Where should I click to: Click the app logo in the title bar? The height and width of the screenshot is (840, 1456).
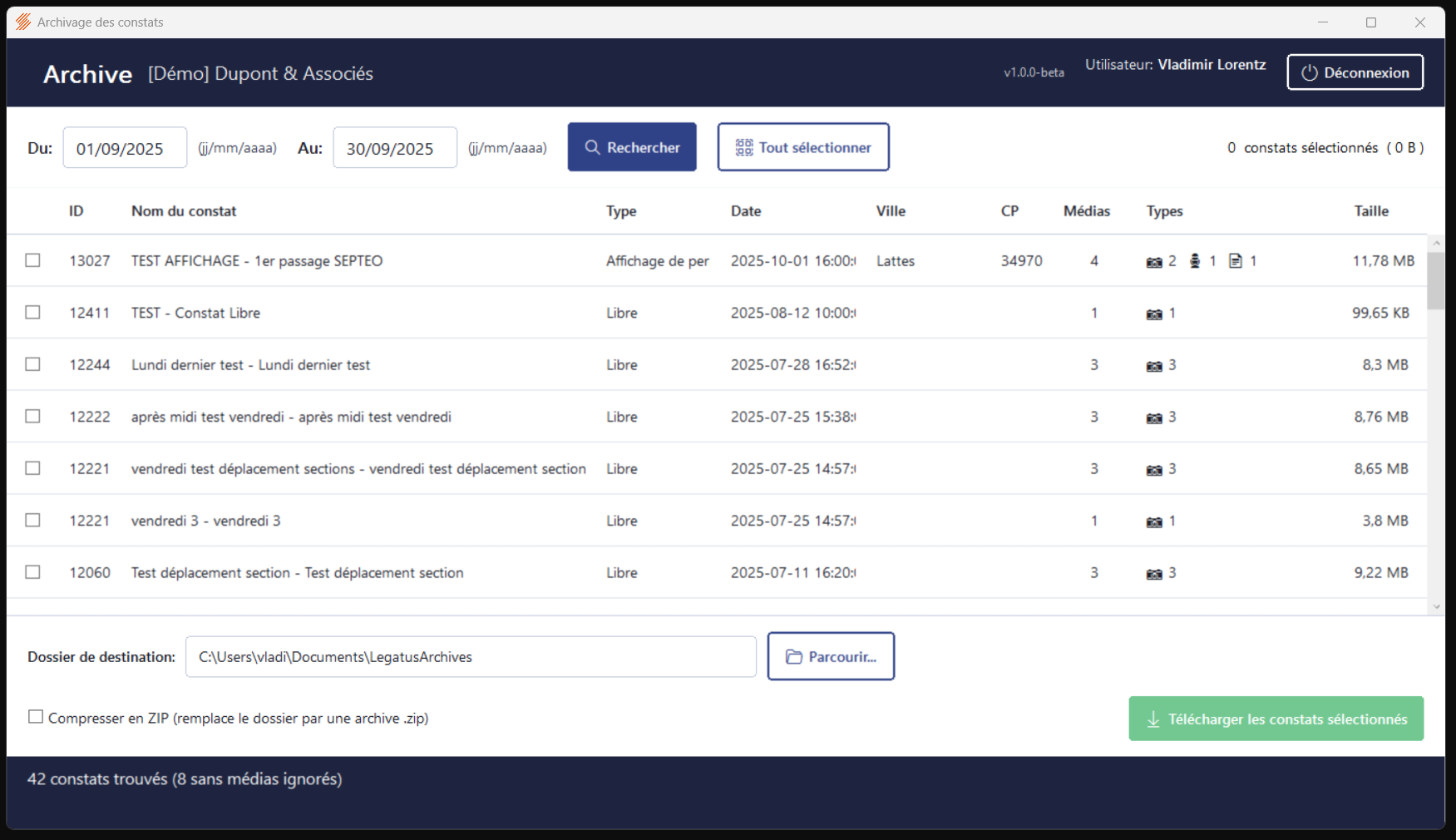pos(23,22)
